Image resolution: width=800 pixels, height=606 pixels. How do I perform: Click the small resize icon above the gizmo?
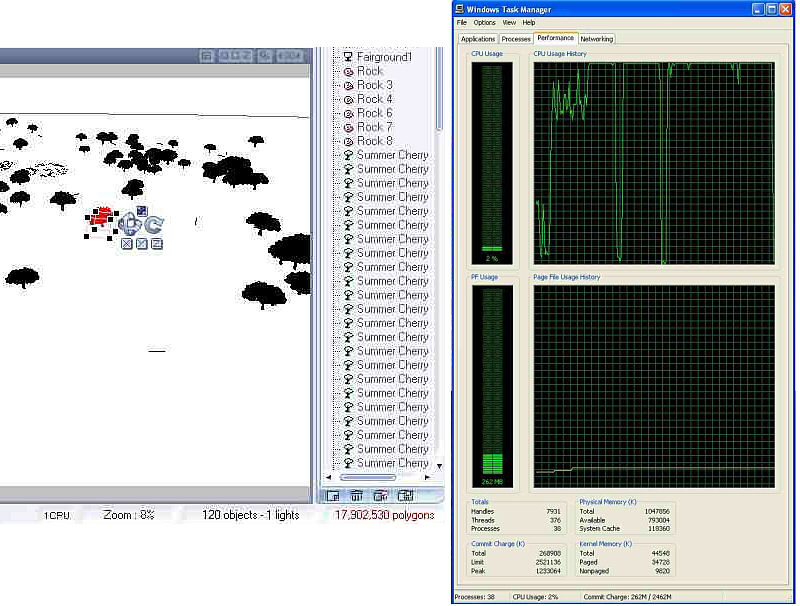(142, 211)
